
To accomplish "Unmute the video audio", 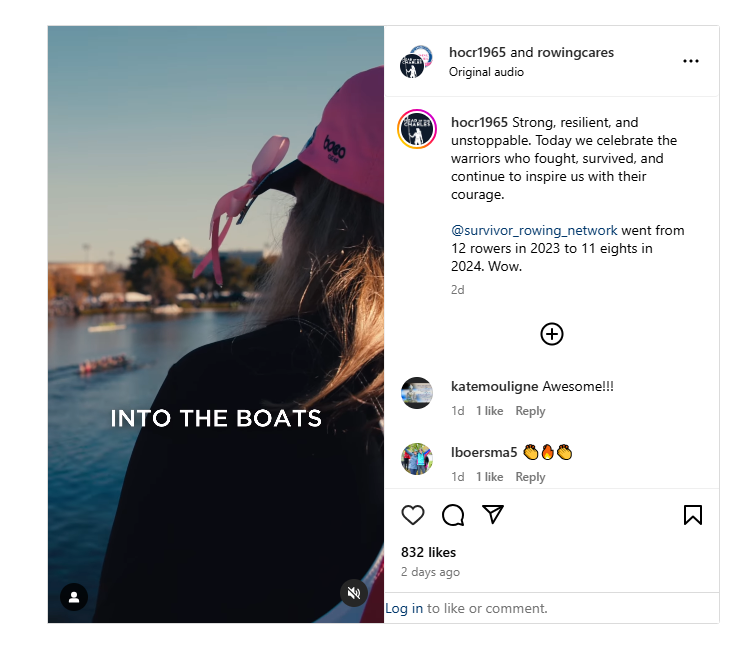I will (x=353, y=593).
